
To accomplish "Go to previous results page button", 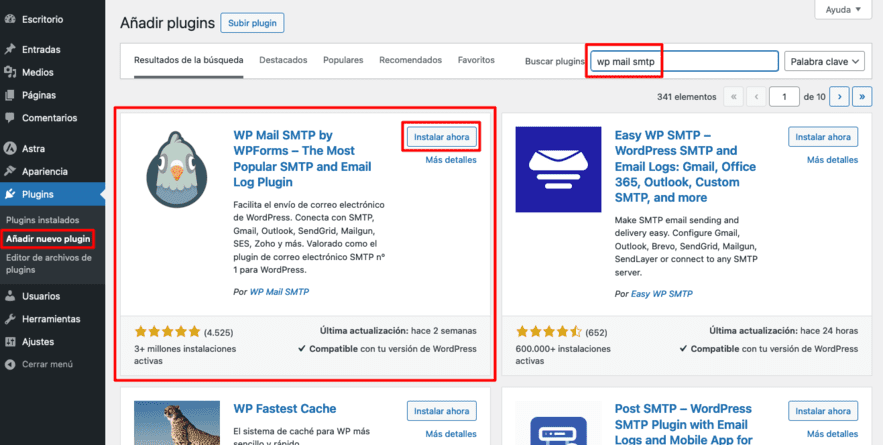I will [x=756, y=97].
